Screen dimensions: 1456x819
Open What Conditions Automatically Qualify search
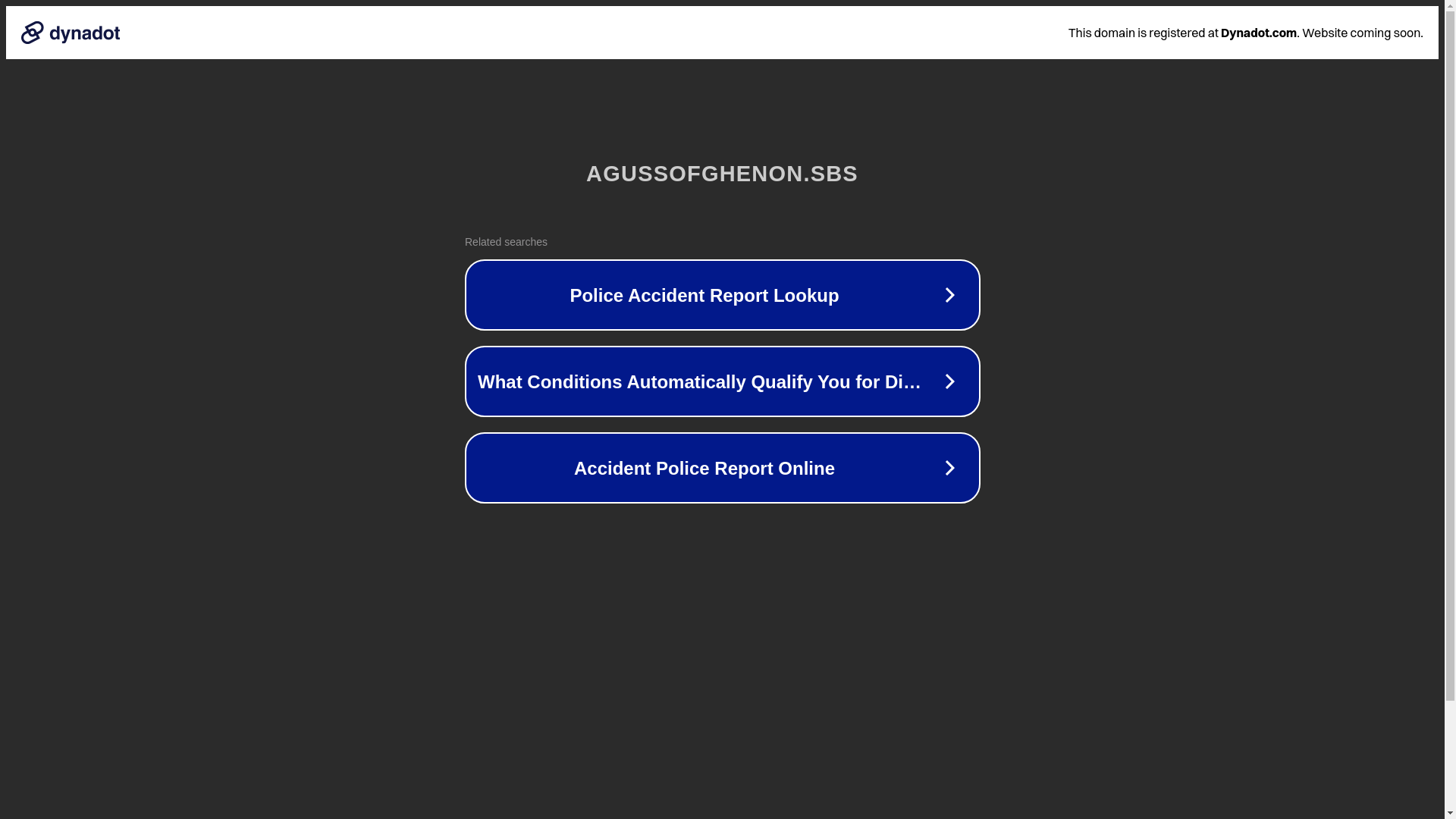click(x=722, y=381)
